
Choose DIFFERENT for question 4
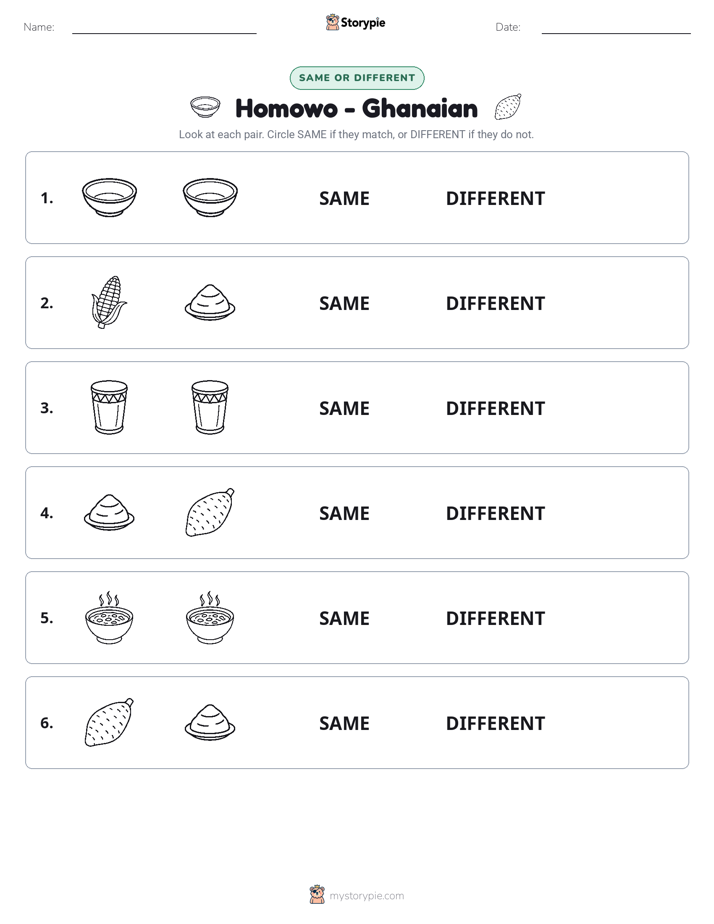coord(495,513)
